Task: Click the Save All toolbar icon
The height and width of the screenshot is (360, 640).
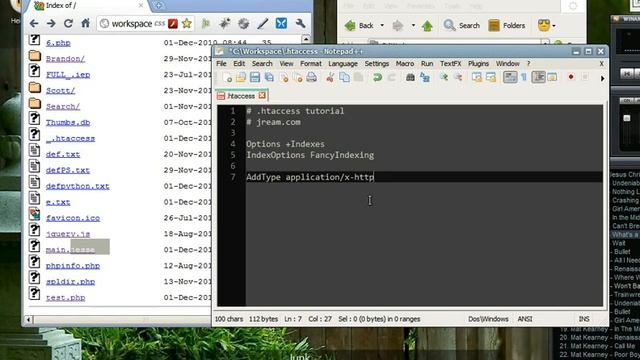Action: point(269,77)
